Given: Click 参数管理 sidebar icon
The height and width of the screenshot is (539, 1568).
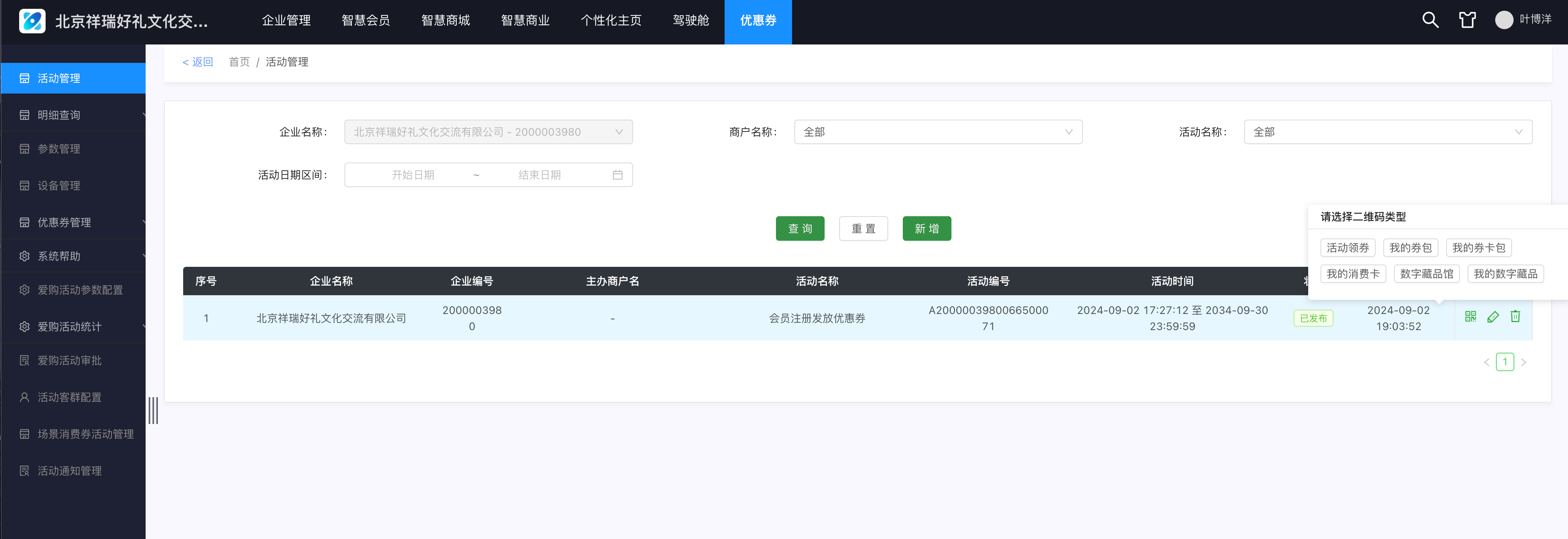Looking at the screenshot, I should tap(25, 149).
